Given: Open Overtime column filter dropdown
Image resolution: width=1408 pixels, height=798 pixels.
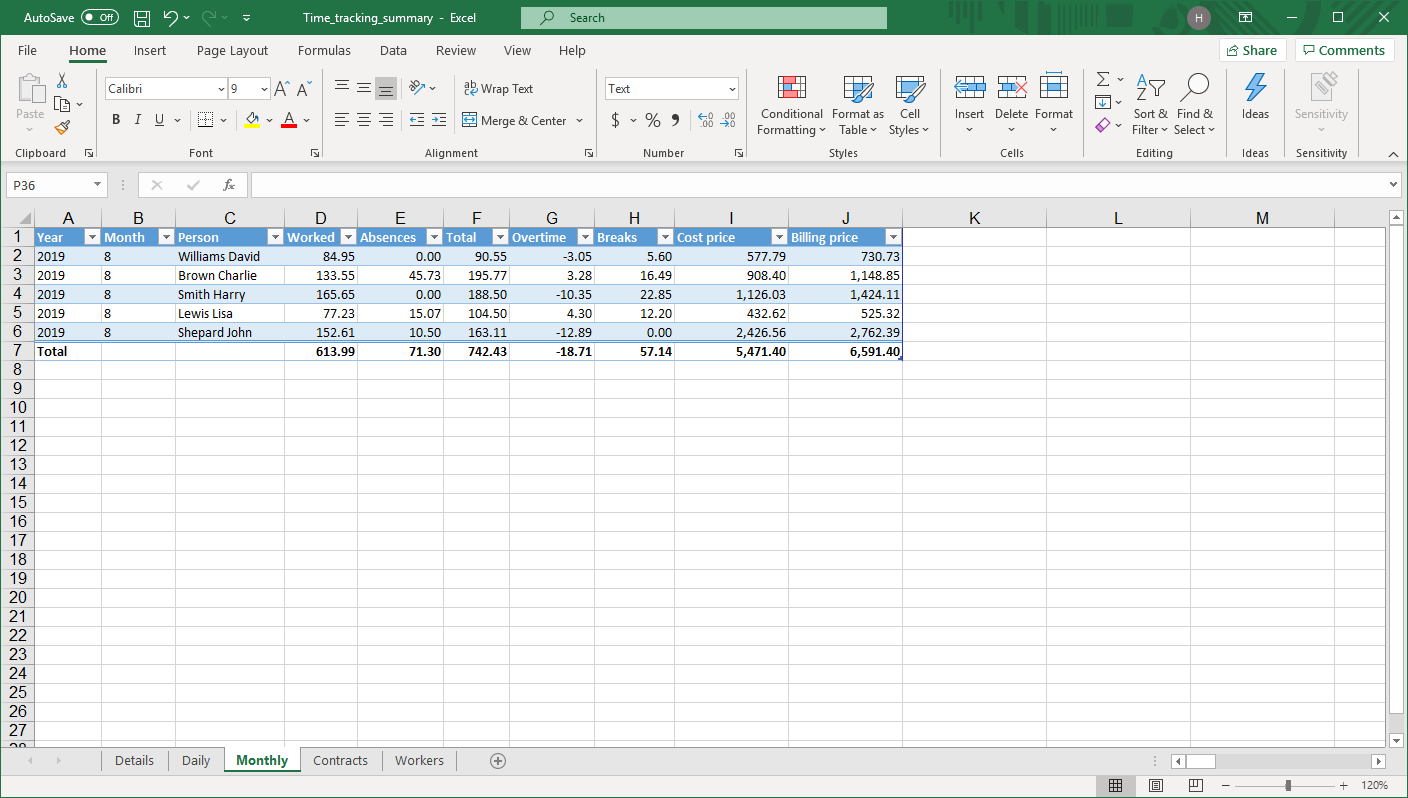Looking at the screenshot, I should point(585,237).
